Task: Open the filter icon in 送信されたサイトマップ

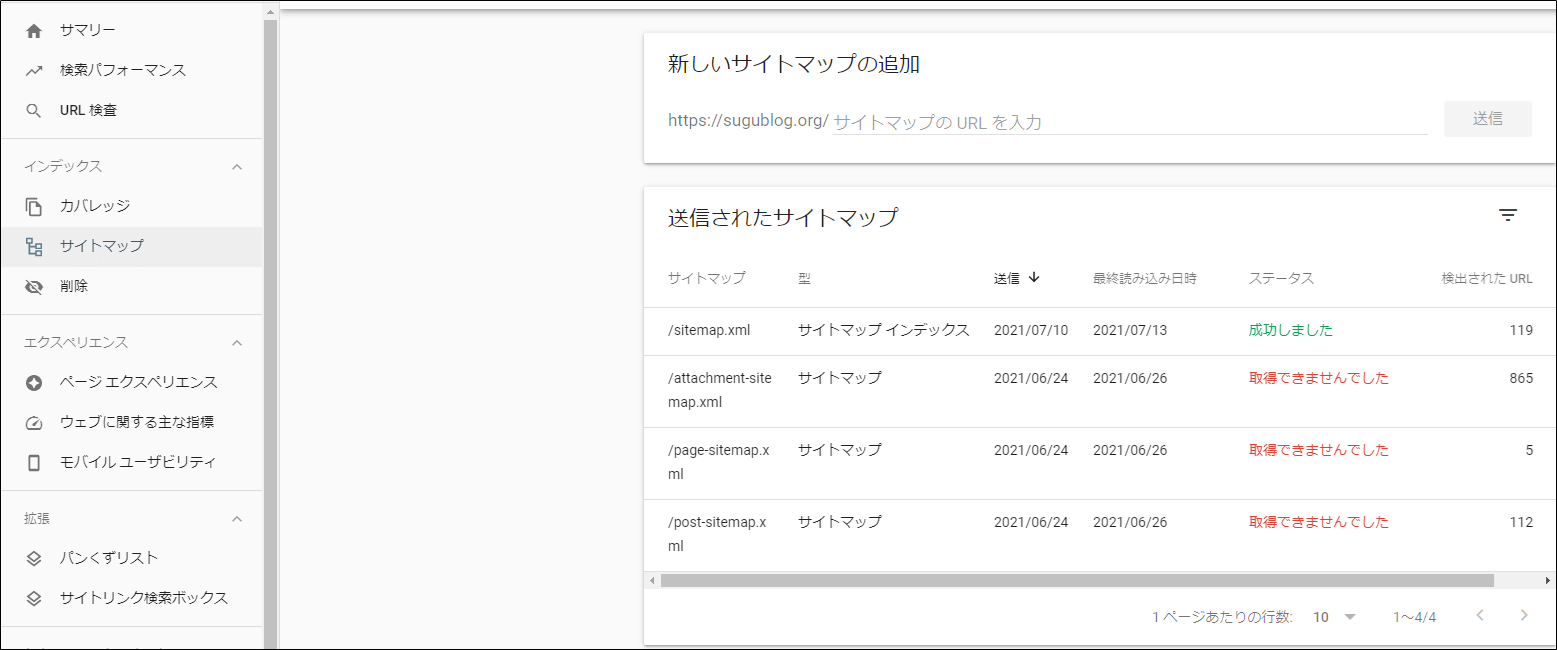Action: [x=1508, y=215]
